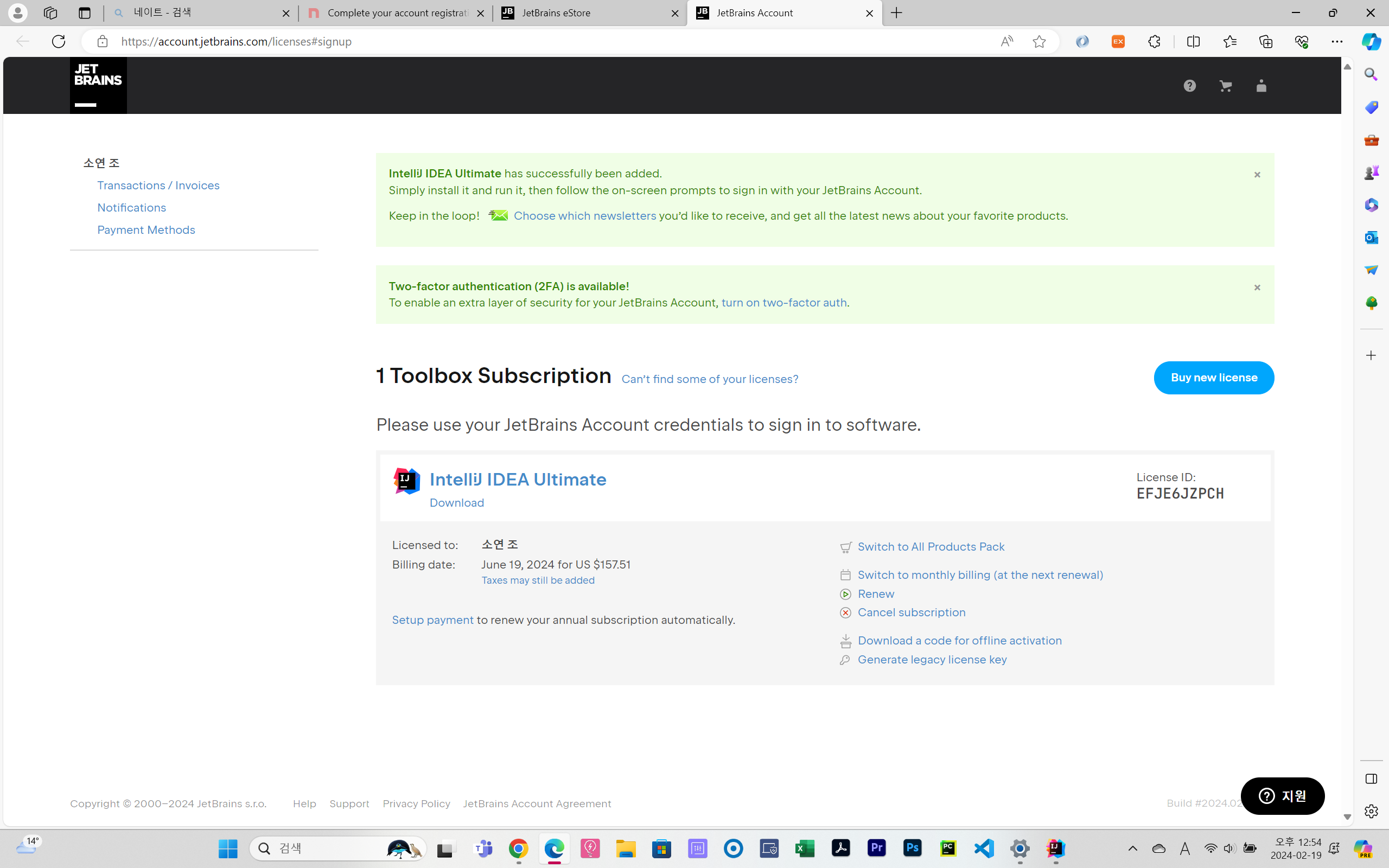Viewport: 1389px width, 868px height.
Task: Show hidden system tray icons chevron
Action: click(x=1132, y=848)
